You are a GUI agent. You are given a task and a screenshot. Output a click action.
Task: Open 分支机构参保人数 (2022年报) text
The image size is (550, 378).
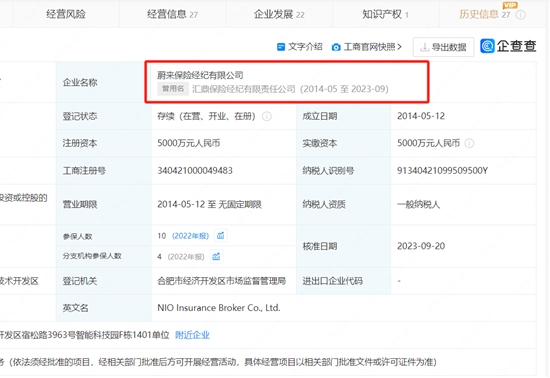point(186,257)
